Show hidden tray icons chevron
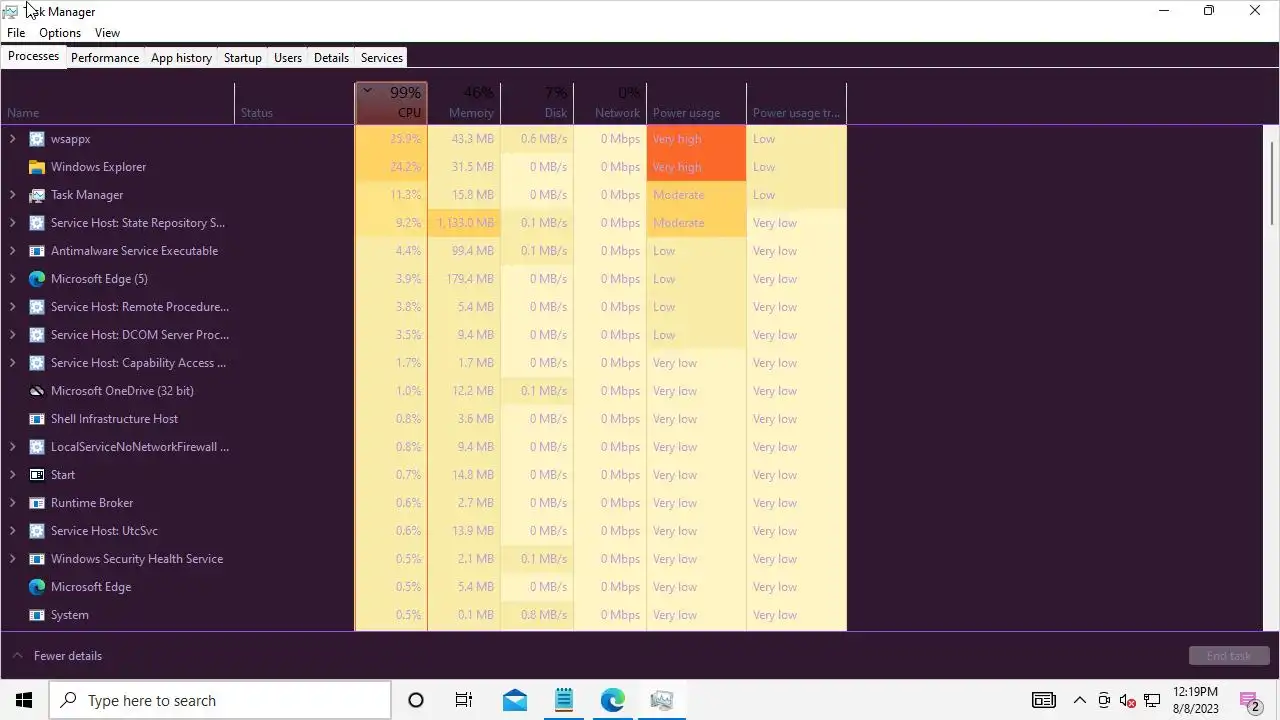Image resolution: width=1280 pixels, height=720 pixels. pyautogui.click(x=1080, y=700)
